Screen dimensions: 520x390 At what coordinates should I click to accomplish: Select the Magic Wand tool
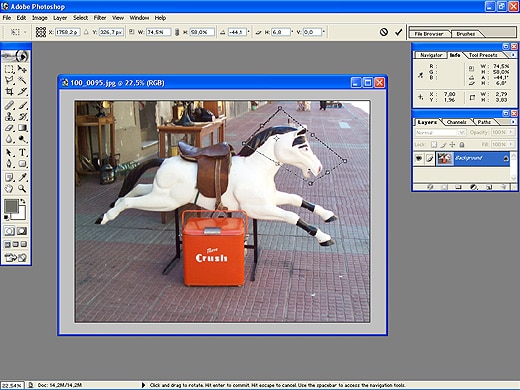click(x=22, y=80)
